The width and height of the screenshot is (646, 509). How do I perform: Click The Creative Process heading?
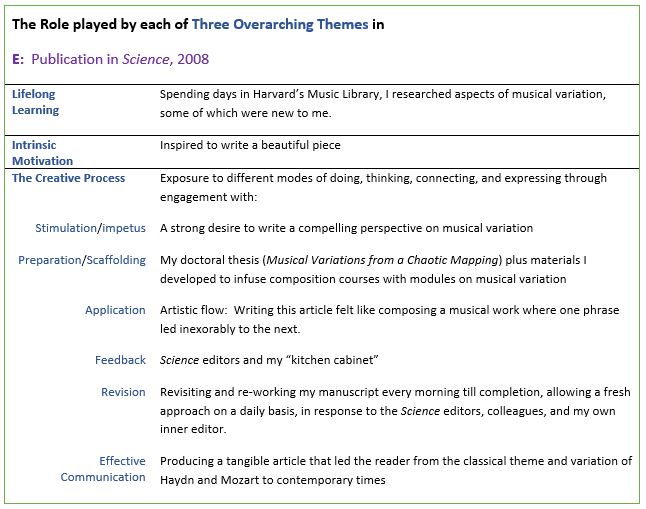tap(68, 178)
